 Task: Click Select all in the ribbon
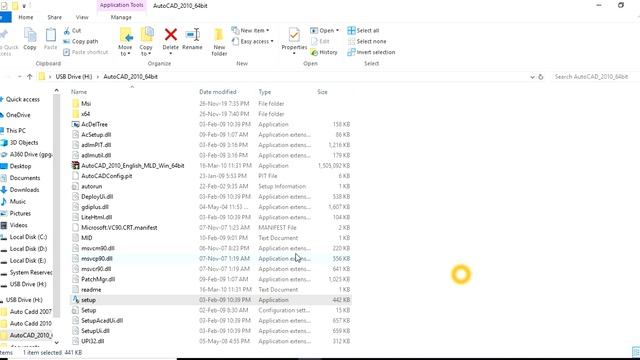pyautogui.click(x=363, y=31)
